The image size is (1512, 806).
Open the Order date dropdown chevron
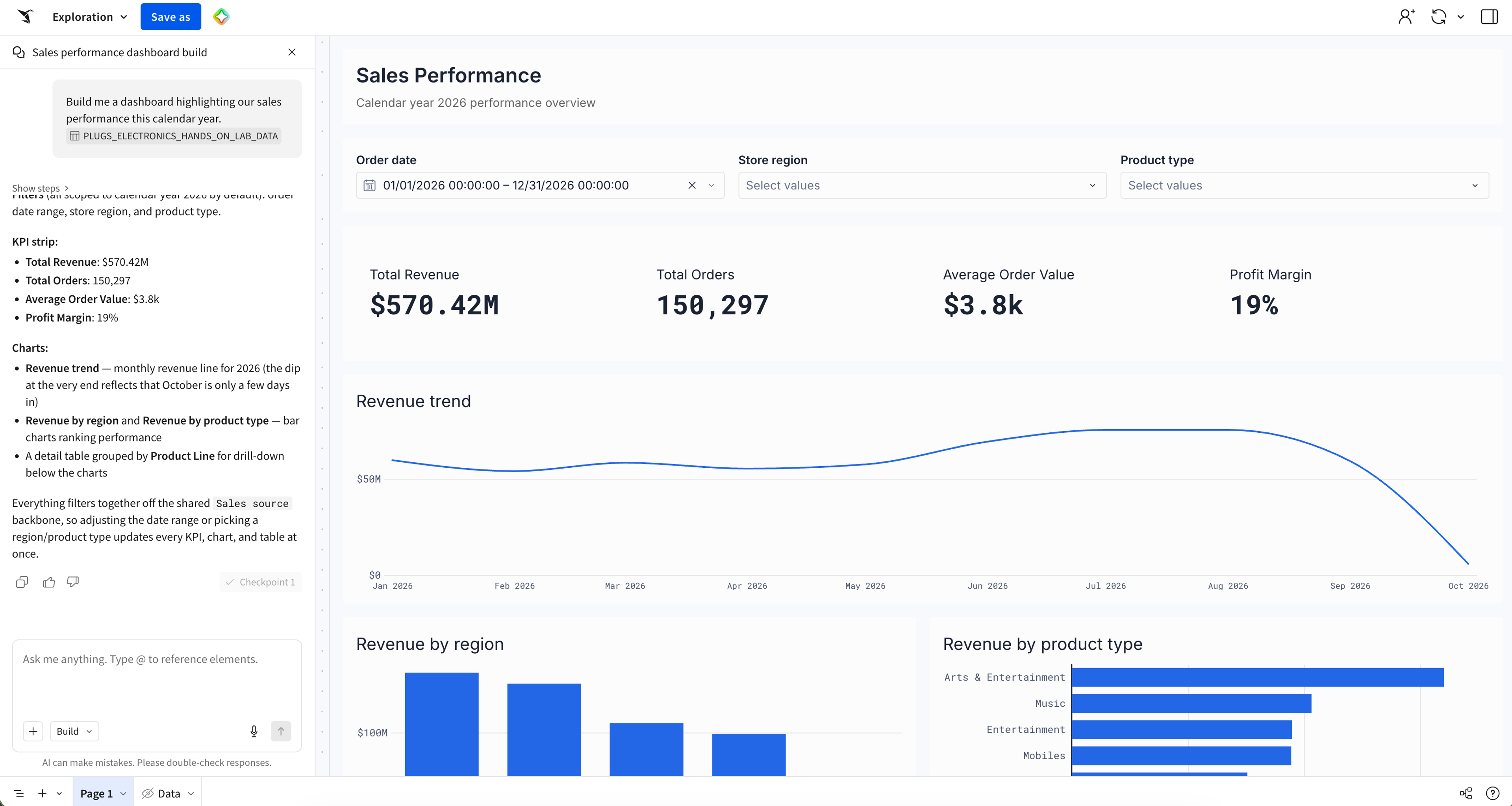(x=712, y=185)
